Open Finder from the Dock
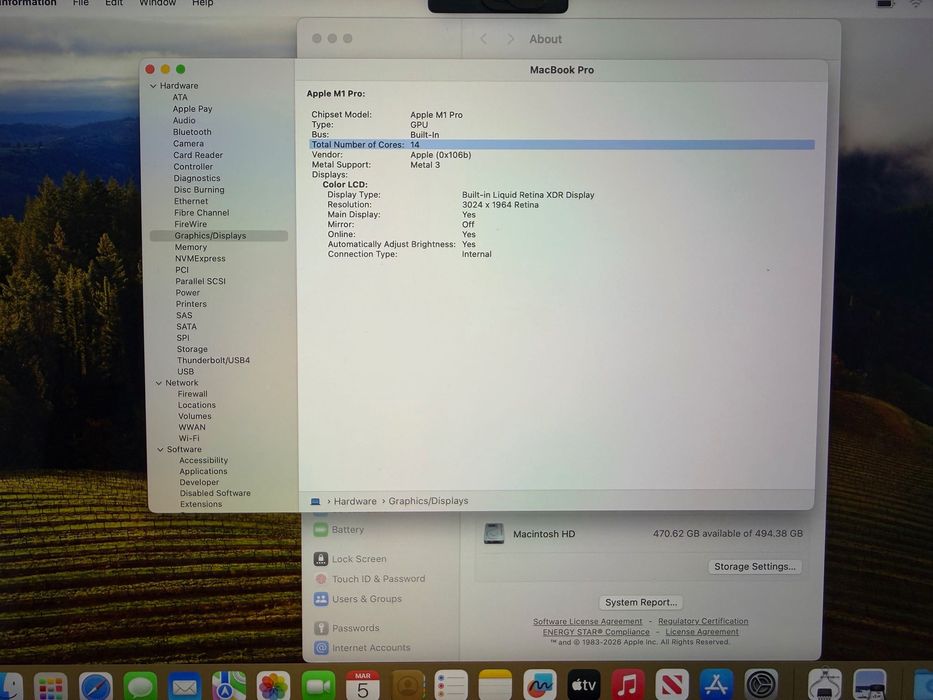The image size is (933, 700). coord(8,686)
